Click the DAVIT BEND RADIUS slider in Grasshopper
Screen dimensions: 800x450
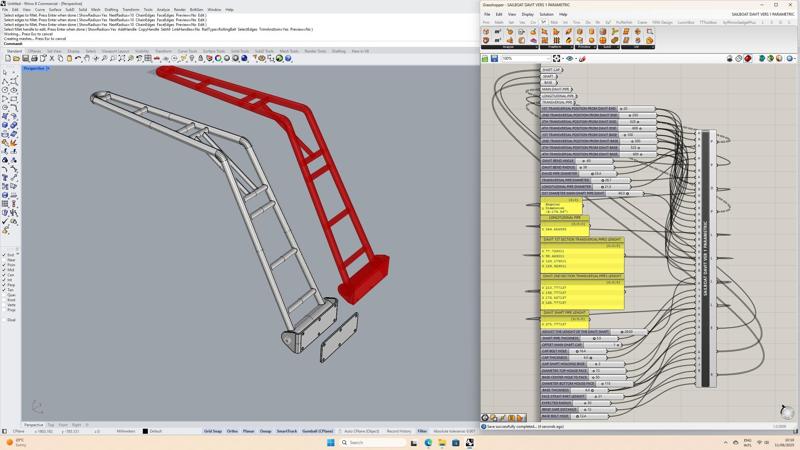(x=577, y=167)
